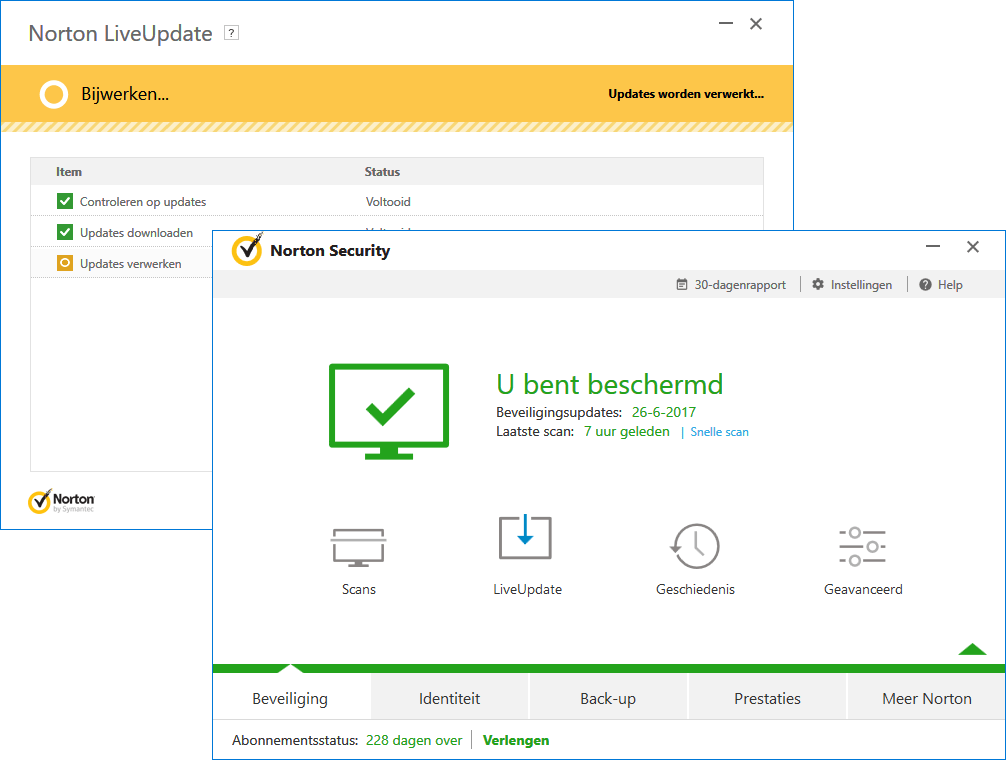Click the 228 dagen over status
This screenshot has height=760, width=1006.
point(414,740)
